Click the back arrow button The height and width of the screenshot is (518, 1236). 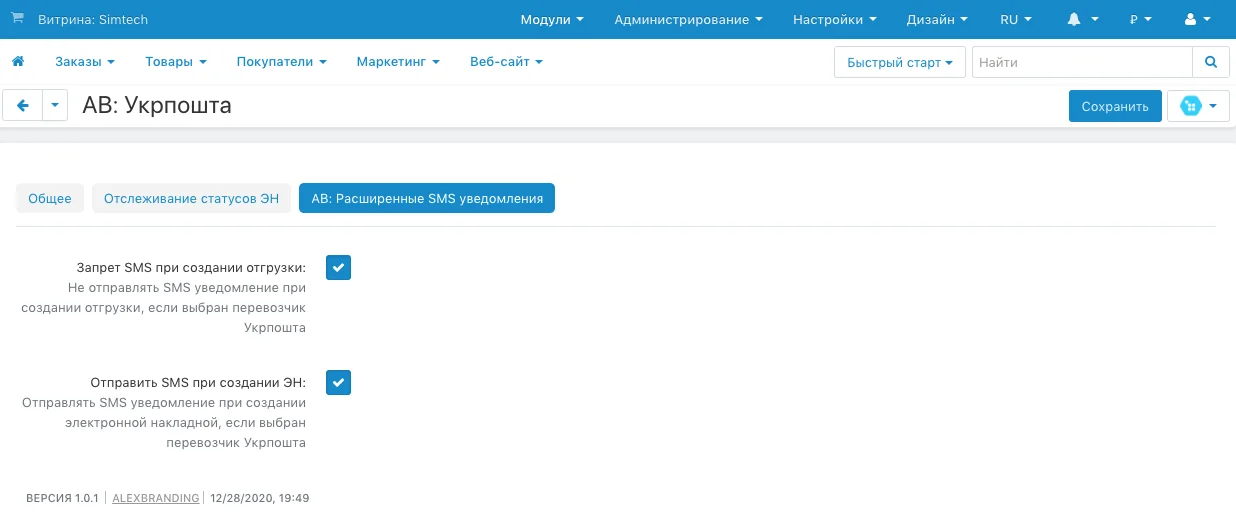click(23, 105)
